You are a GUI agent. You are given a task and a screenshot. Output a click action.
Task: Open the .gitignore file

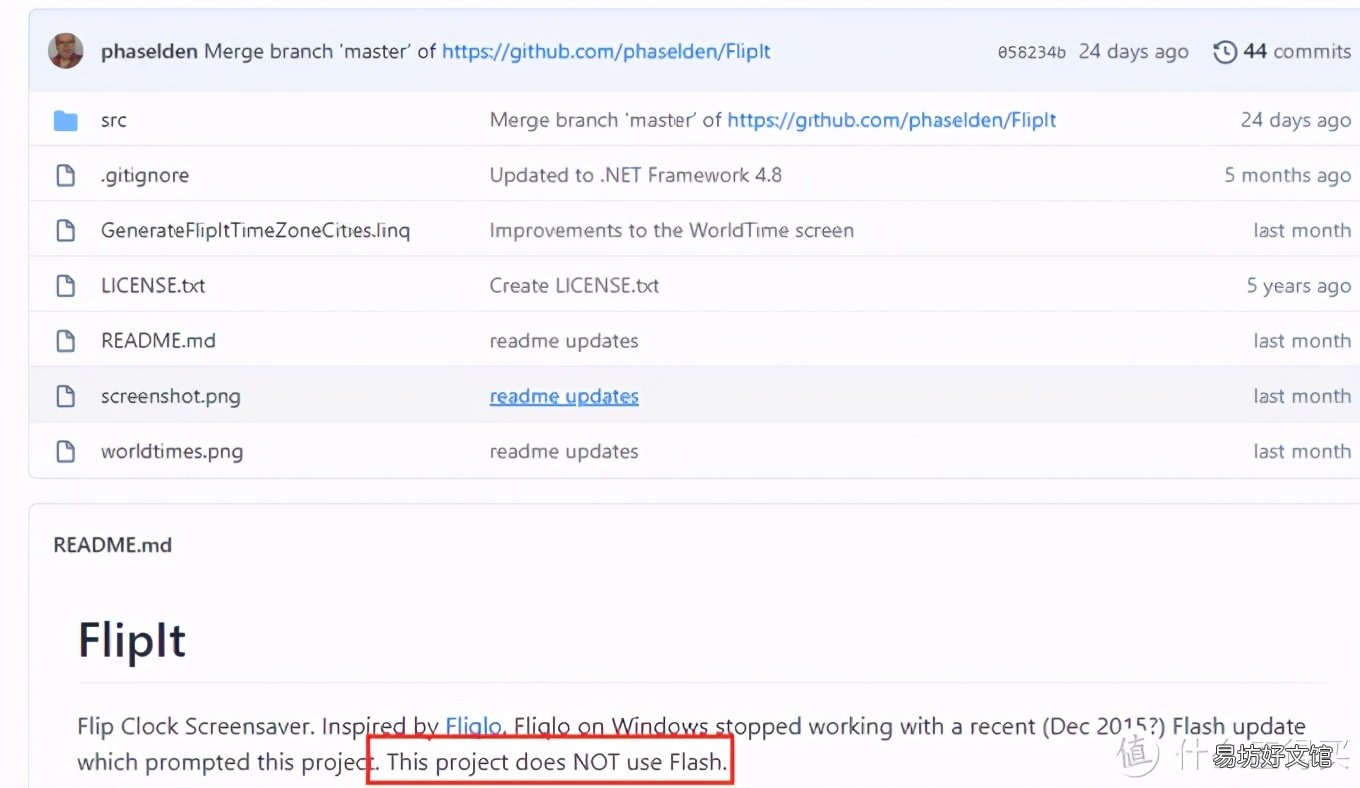coord(145,176)
